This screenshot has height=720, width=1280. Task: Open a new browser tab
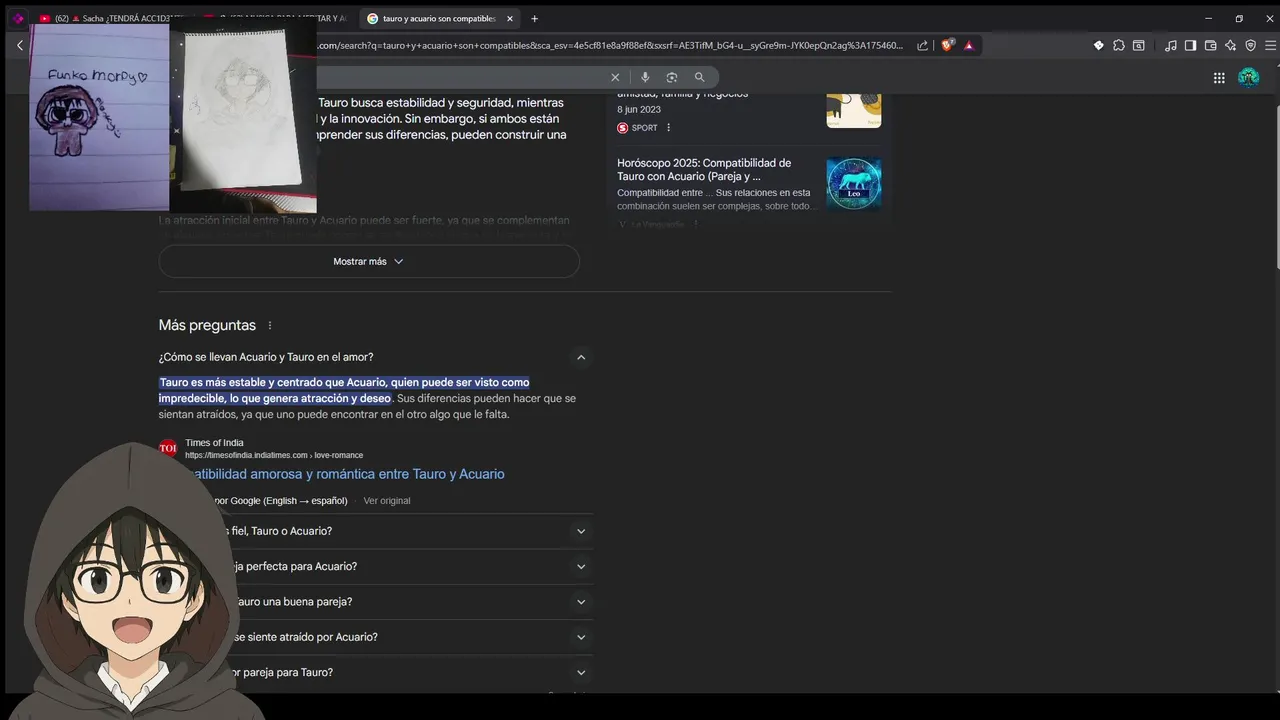tap(534, 18)
